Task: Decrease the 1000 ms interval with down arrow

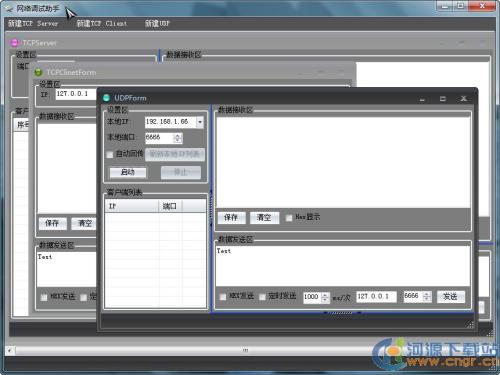Action: coord(325,299)
